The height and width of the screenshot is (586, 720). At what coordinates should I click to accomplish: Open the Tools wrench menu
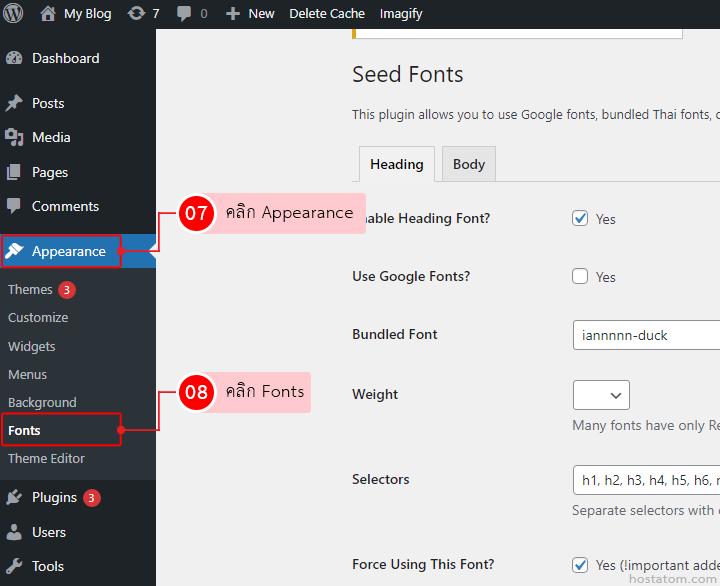click(x=14, y=566)
